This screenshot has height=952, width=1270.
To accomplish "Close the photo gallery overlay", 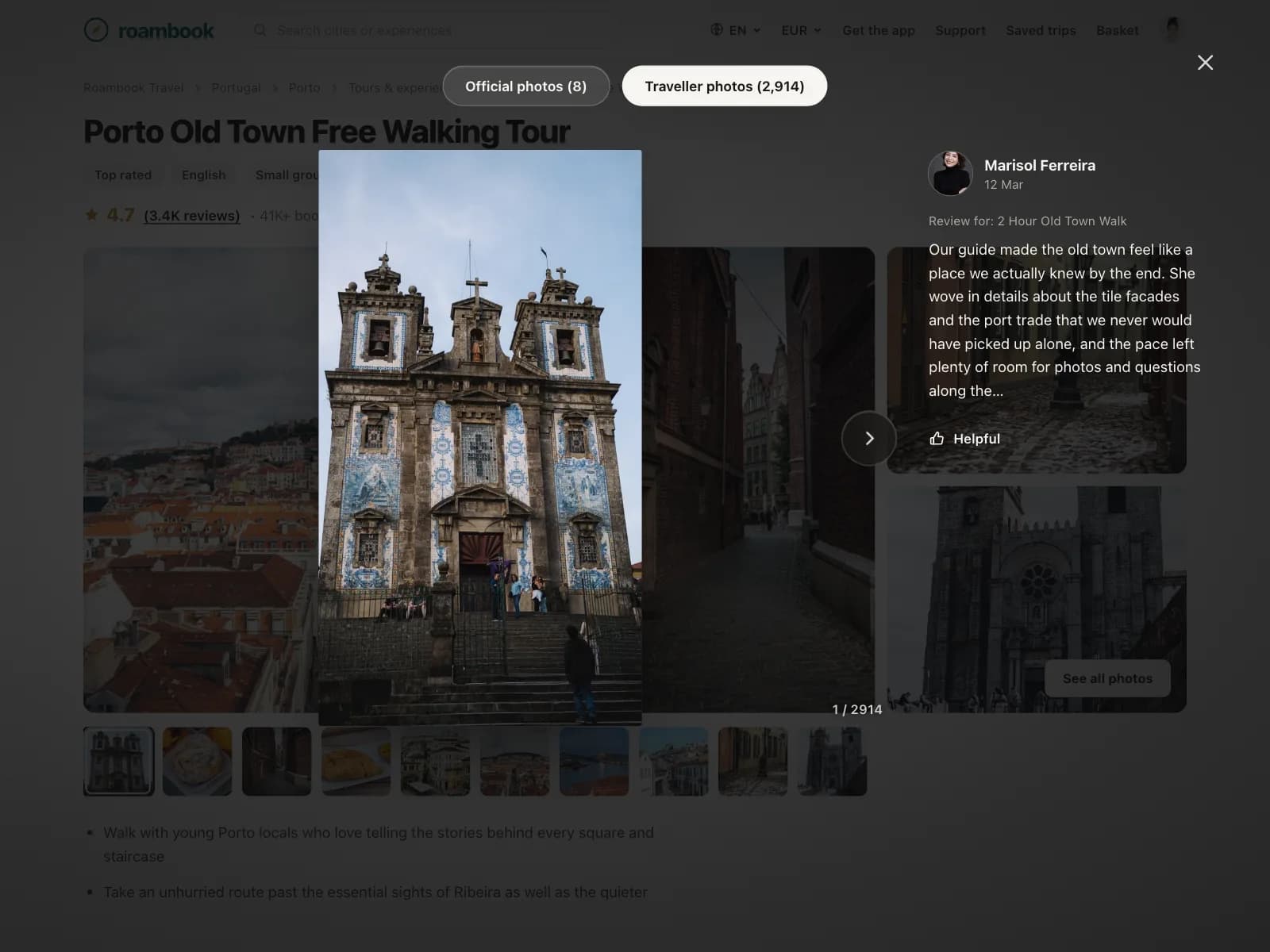I will 1205,63.
